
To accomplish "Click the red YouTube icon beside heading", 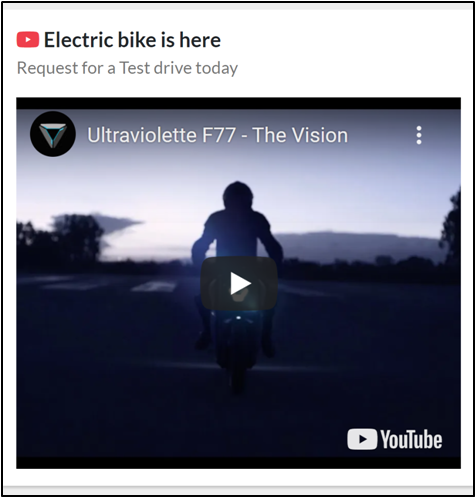I will [28, 40].
